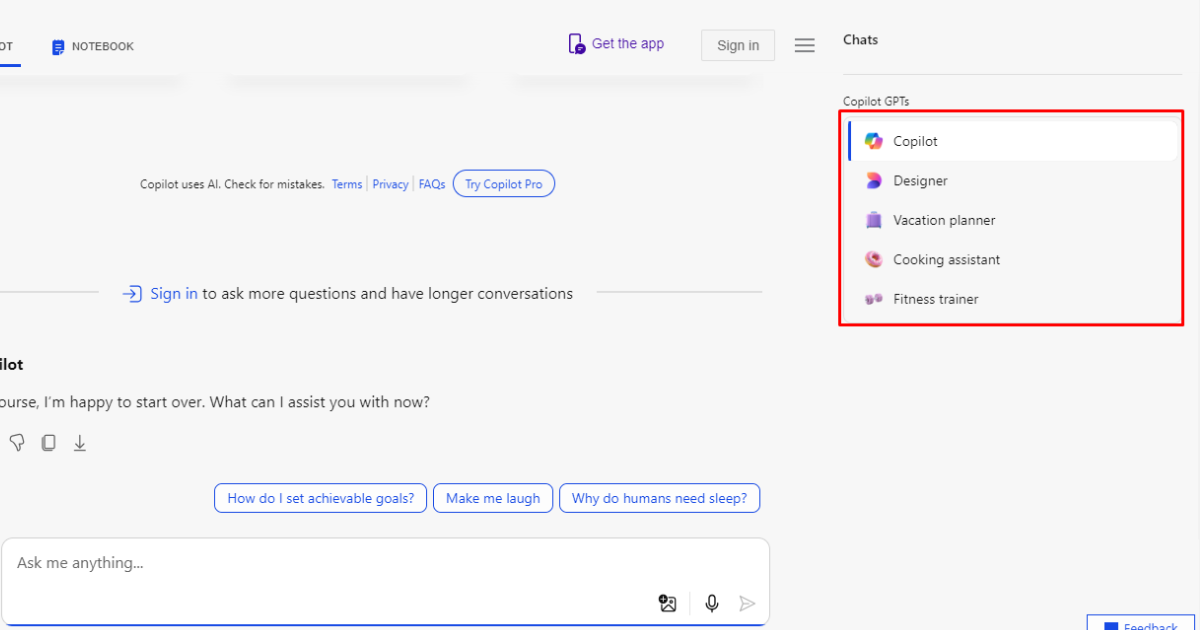Click the send arrow icon
The width and height of the screenshot is (1200, 630).
(747, 603)
